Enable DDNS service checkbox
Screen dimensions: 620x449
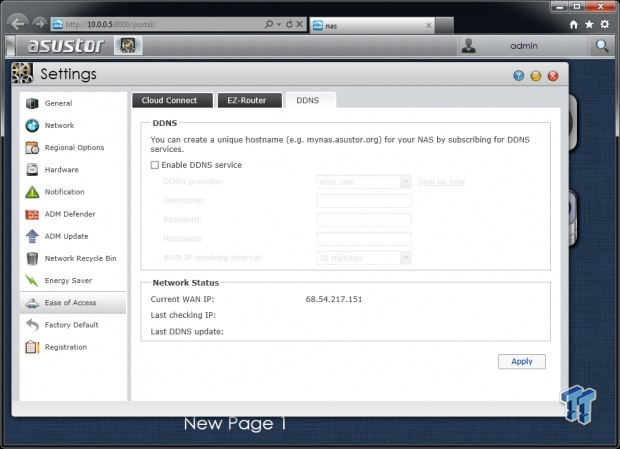click(155, 165)
